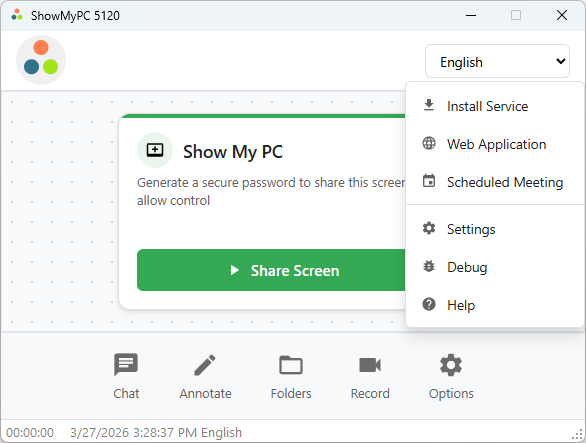Select the Annotate pencil tool
The width and height of the screenshot is (586, 443).
(x=205, y=376)
